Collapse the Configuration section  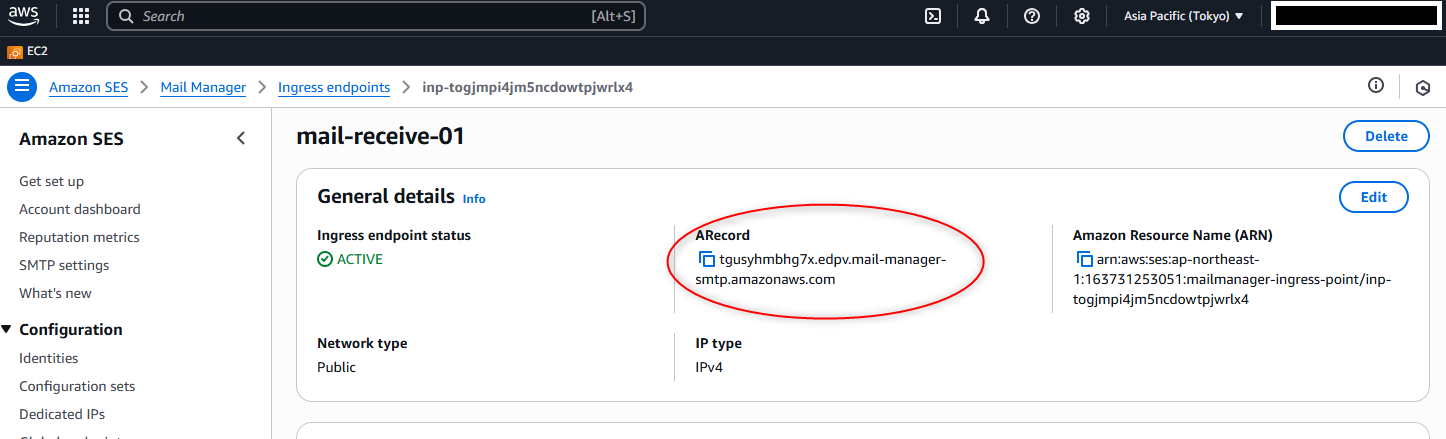point(8,330)
